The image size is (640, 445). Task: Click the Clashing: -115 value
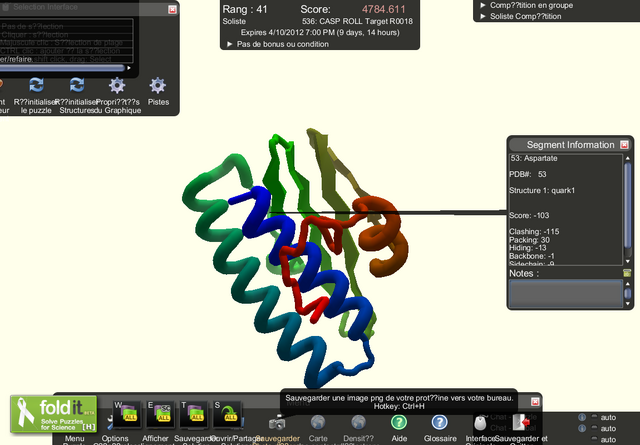(534, 231)
